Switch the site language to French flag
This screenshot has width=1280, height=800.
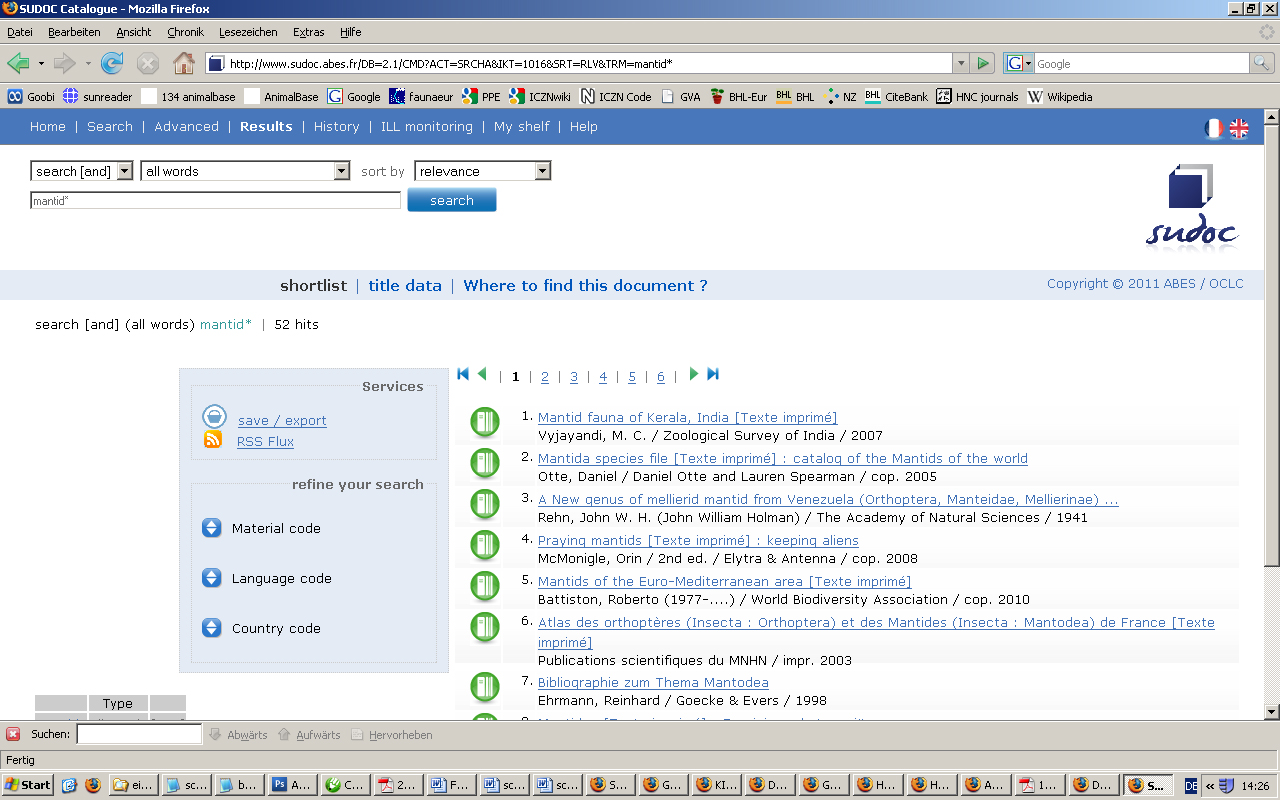[1214, 128]
